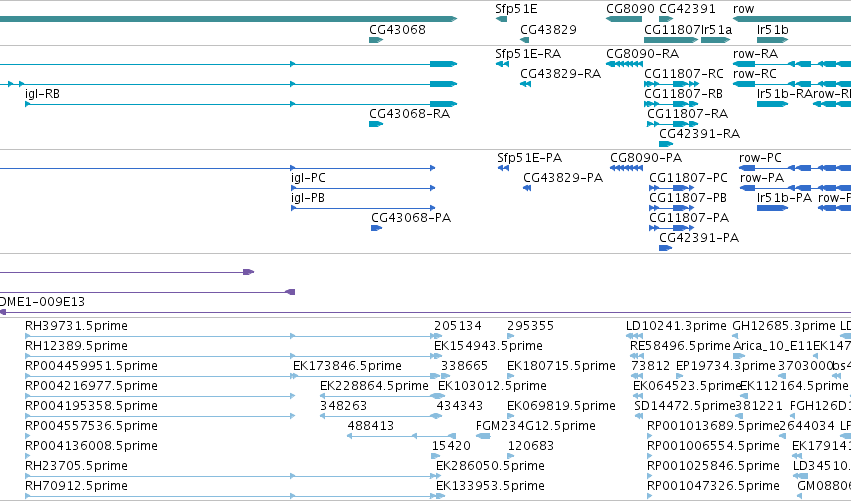Click the Sfp51E gene label
Viewport: 851px width, 501px height.
[x=516, y=9]
